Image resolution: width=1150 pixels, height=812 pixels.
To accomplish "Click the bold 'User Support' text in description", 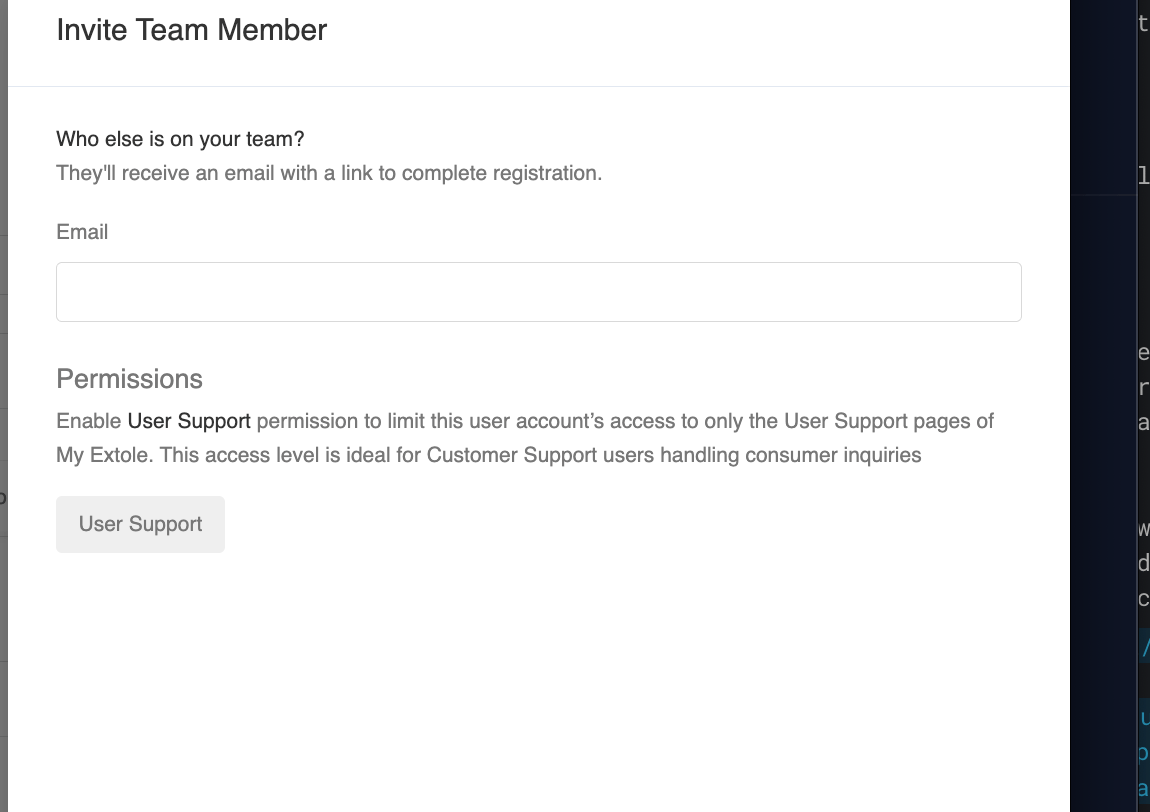I will pos(189,421).
